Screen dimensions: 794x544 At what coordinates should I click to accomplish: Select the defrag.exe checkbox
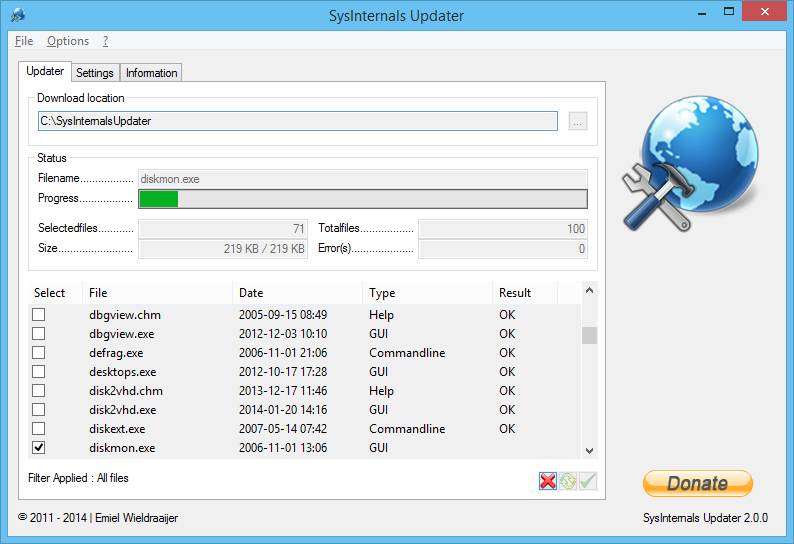(x=38, y=353)
